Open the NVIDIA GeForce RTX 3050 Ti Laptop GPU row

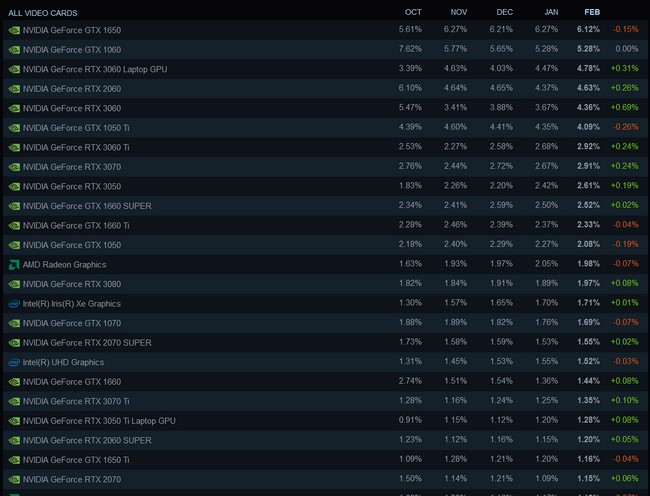(x=325, y=421)
